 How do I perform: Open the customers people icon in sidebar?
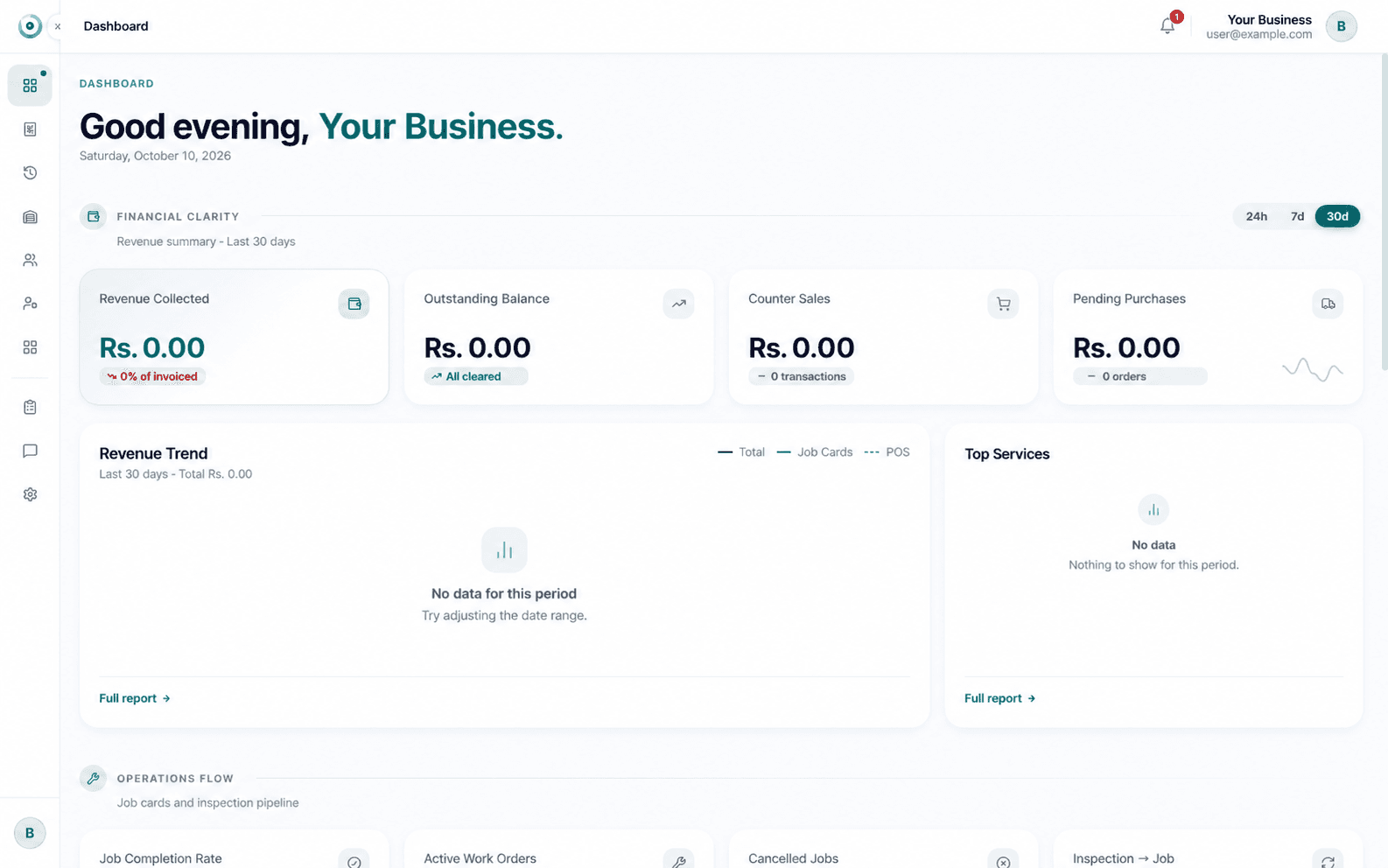coord(30,260)
